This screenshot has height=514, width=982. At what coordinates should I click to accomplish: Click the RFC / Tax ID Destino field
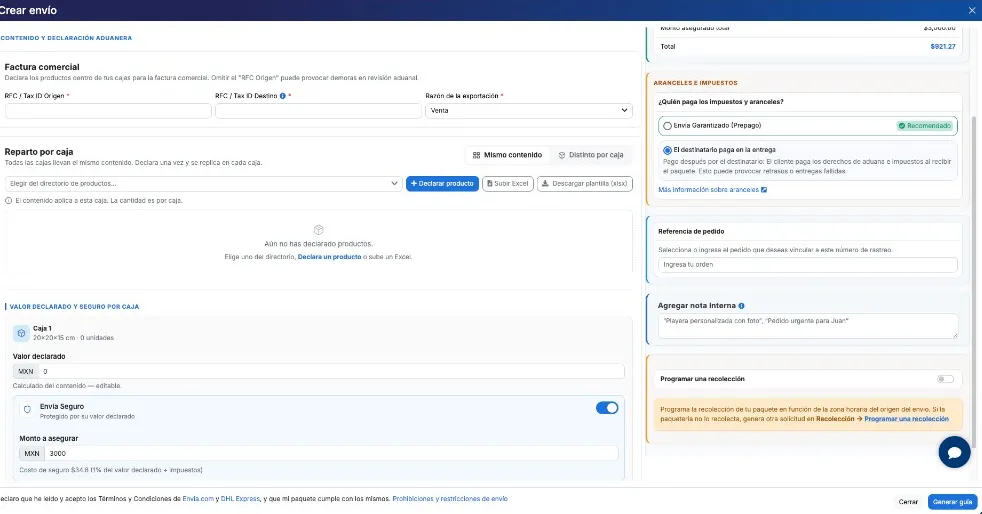[x=318, y=111]
